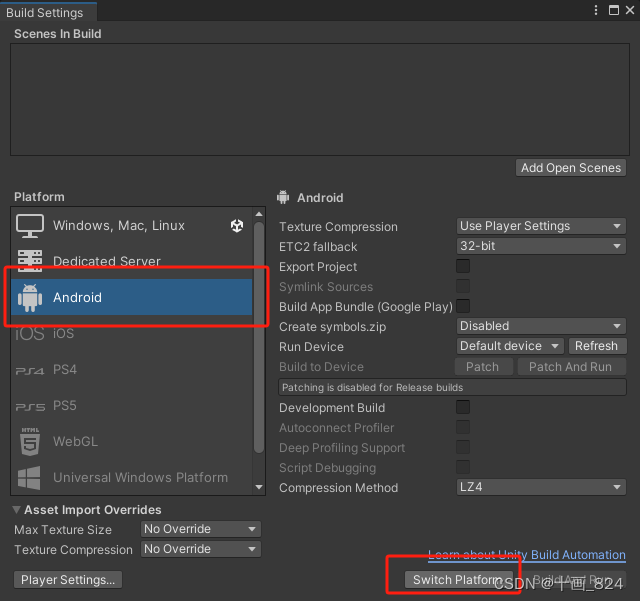Open the Learn about Unity Build Automation link

pyautogui.click(x=527, y=555)
